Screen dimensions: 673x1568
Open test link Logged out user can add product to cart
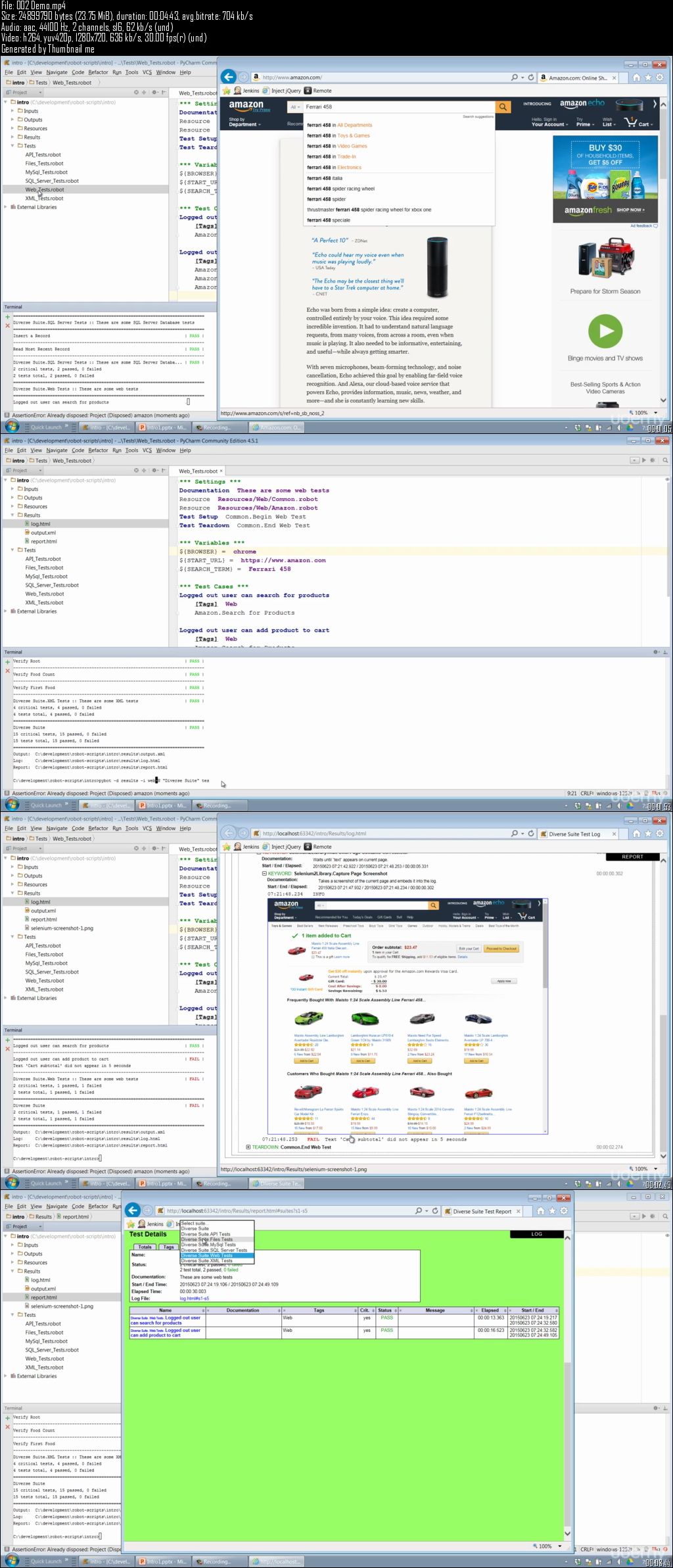pyautogui.click(x=165, y=1333)
